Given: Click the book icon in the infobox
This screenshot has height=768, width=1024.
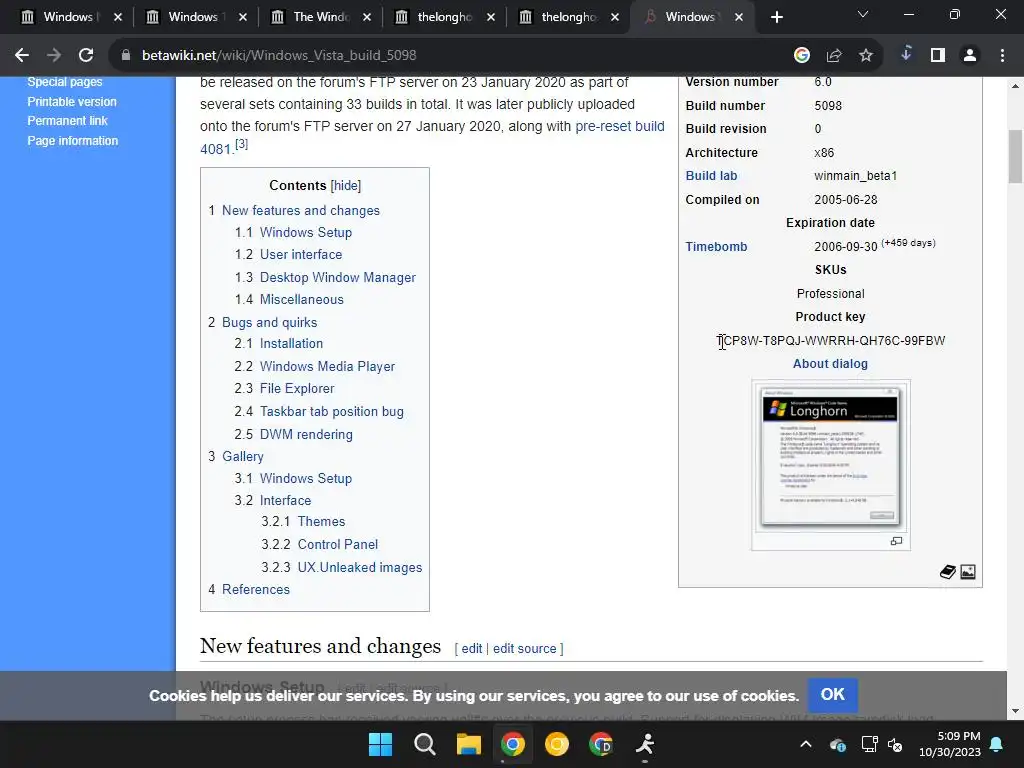Looking at the screenshot, I should tap(948, 572).
